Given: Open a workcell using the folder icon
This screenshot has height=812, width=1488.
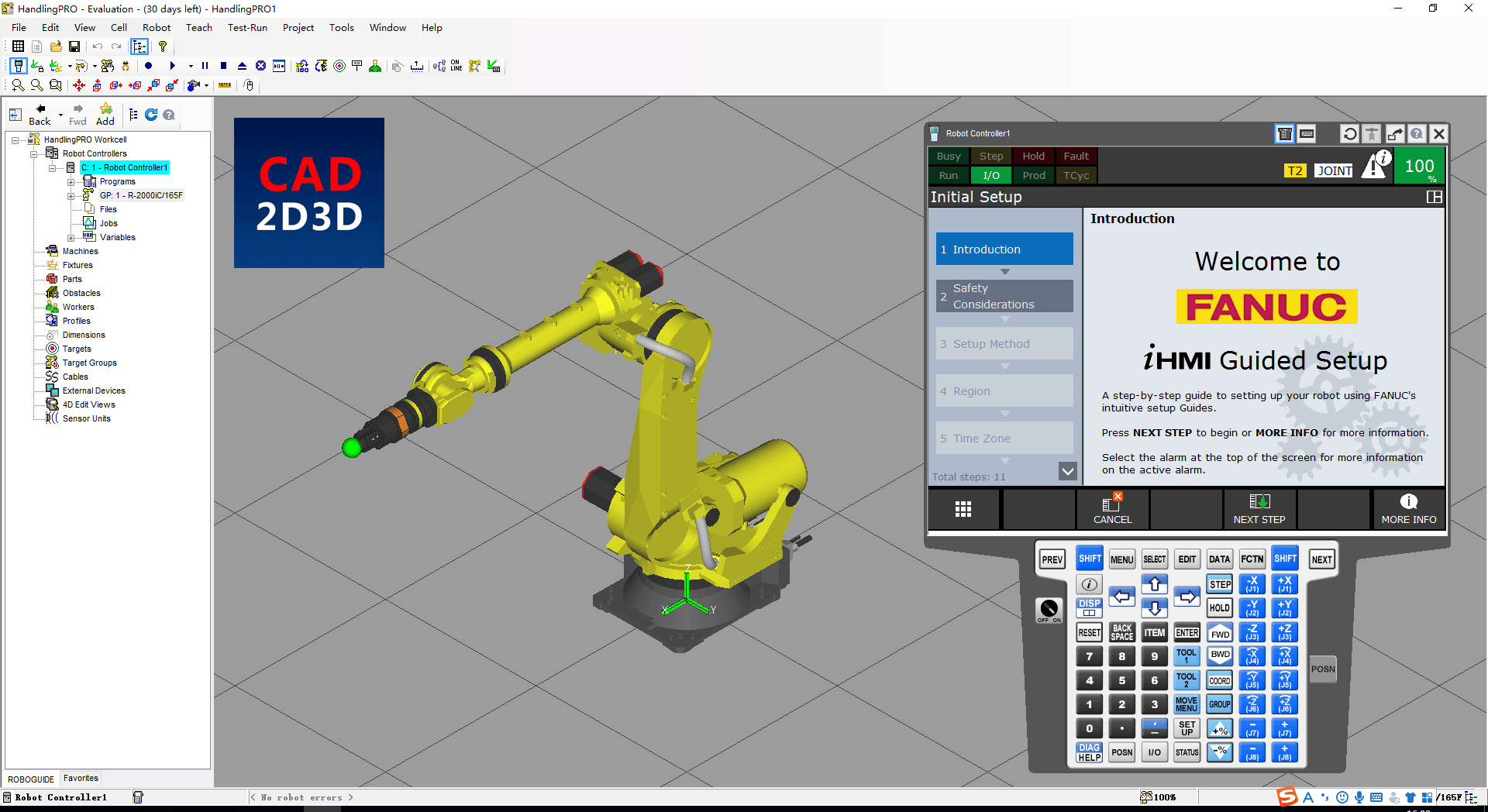Looking at the screenshot, I should click(56, 46).
